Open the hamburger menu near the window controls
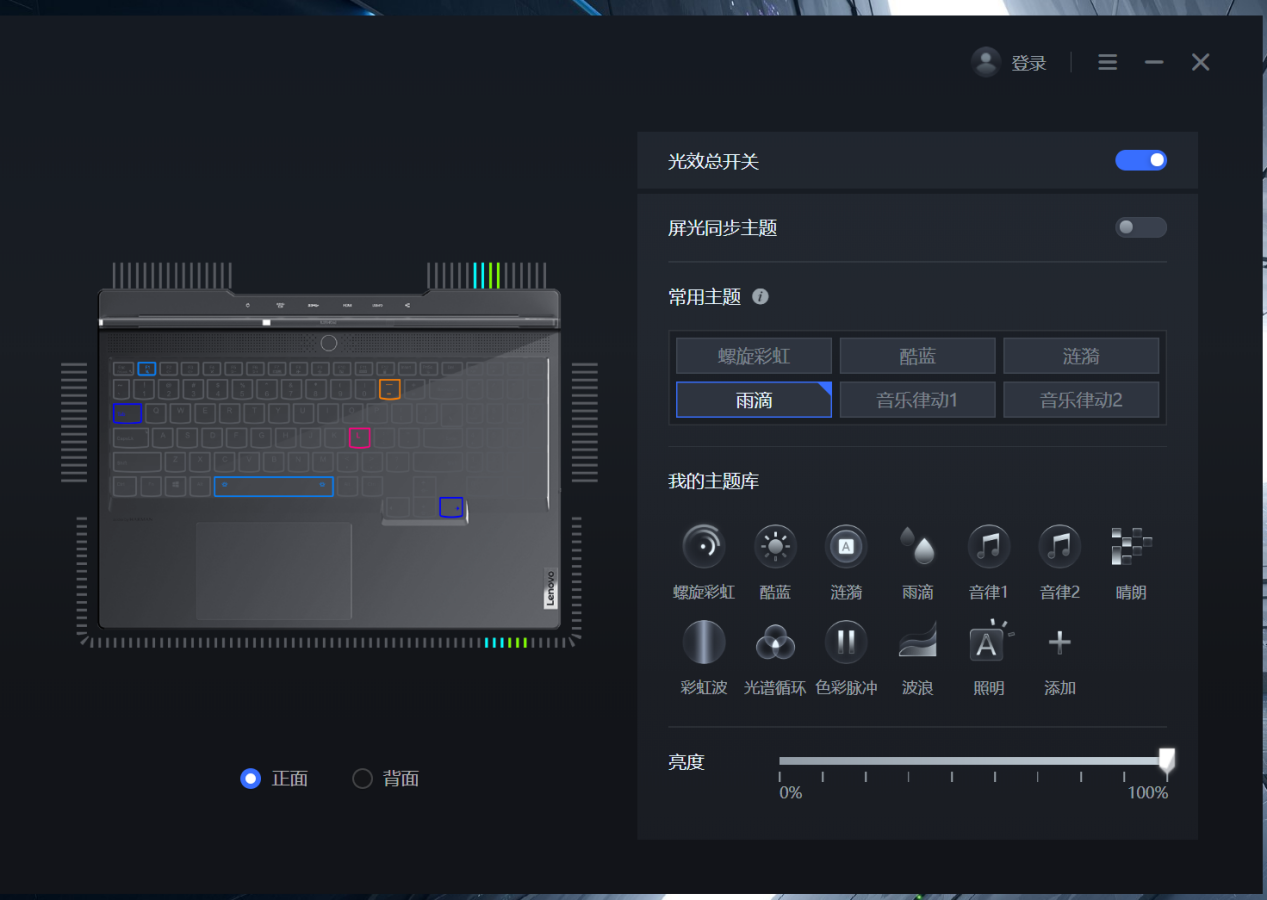This screenshot has height=900, width=1267. [1107, 61]
